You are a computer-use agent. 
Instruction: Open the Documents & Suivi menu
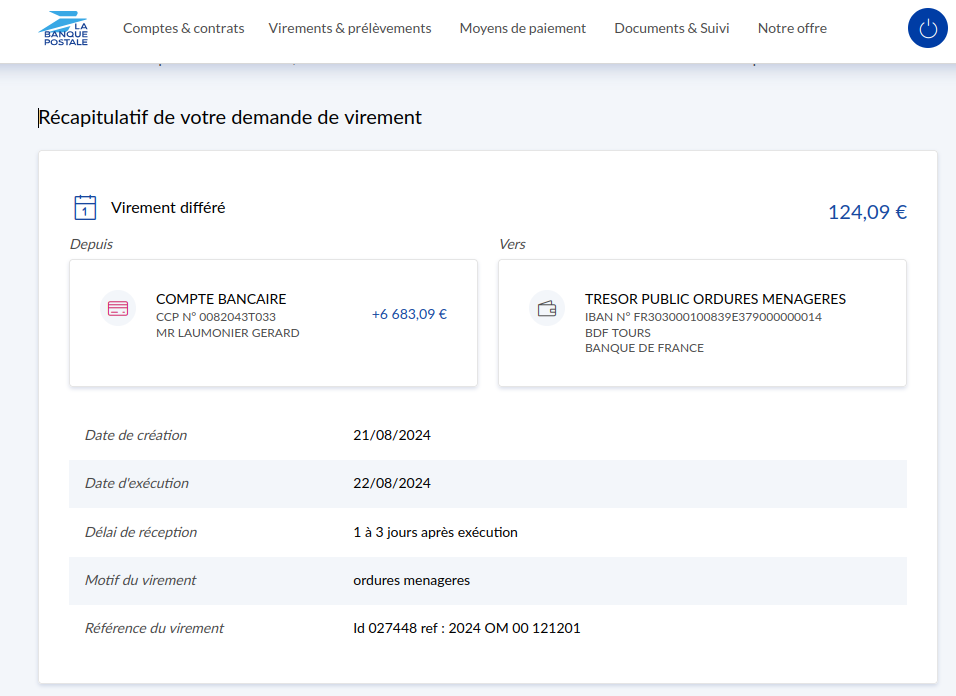[671, 28]
